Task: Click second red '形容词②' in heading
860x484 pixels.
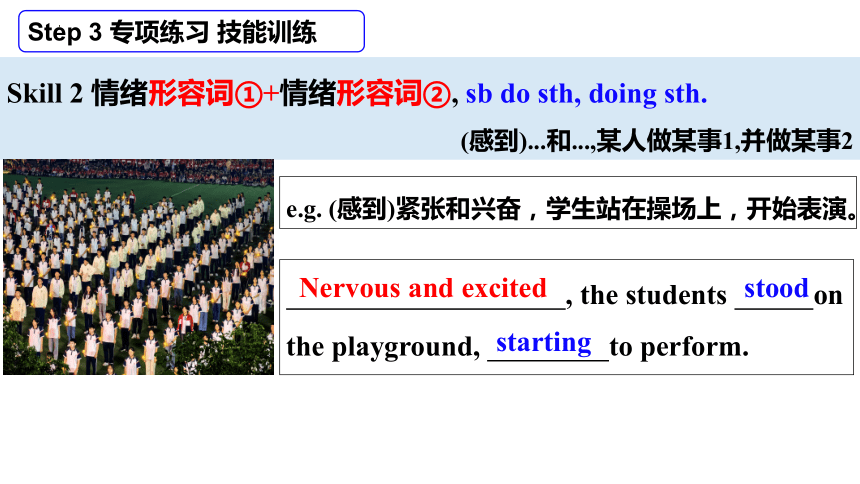Action: [393, 93]
